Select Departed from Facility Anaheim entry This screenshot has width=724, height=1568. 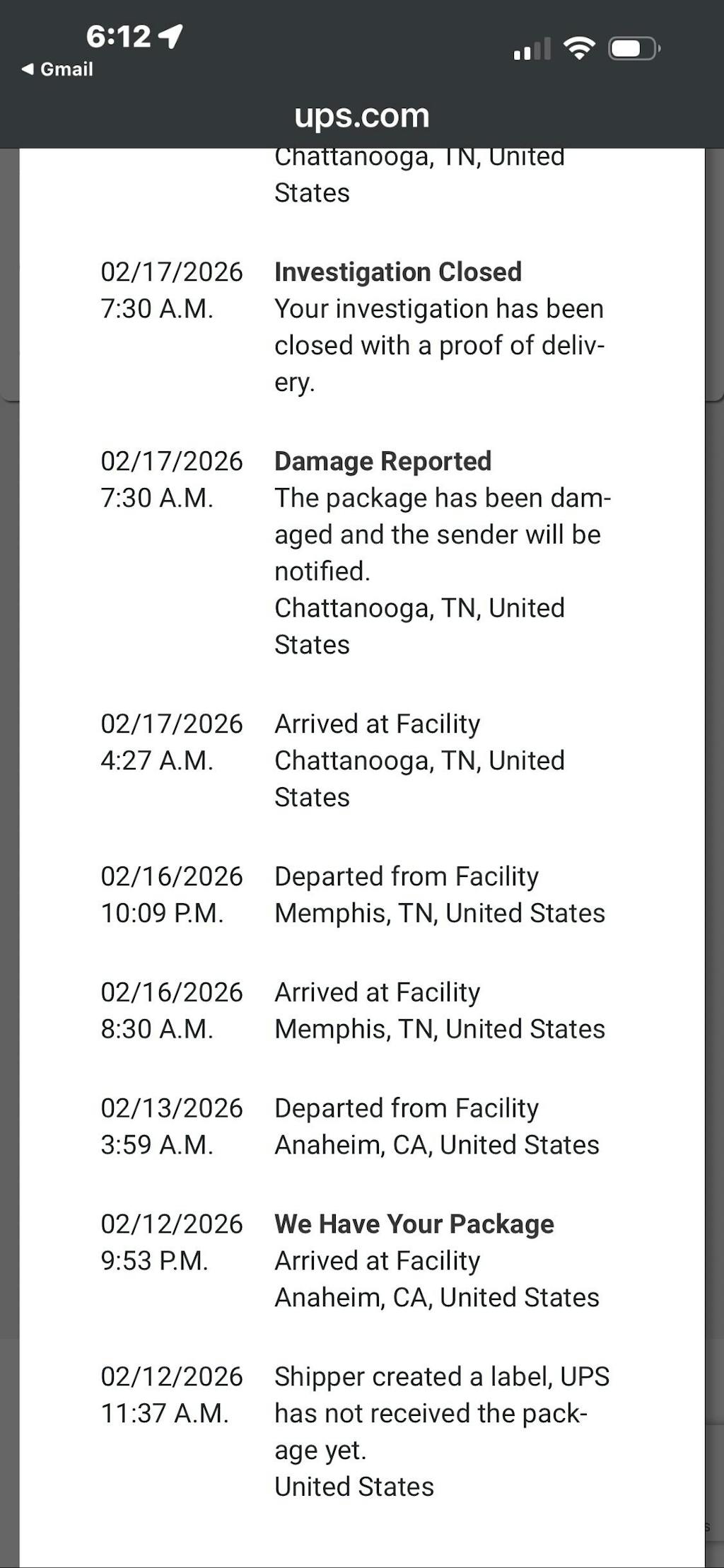tap(436, 1127)
